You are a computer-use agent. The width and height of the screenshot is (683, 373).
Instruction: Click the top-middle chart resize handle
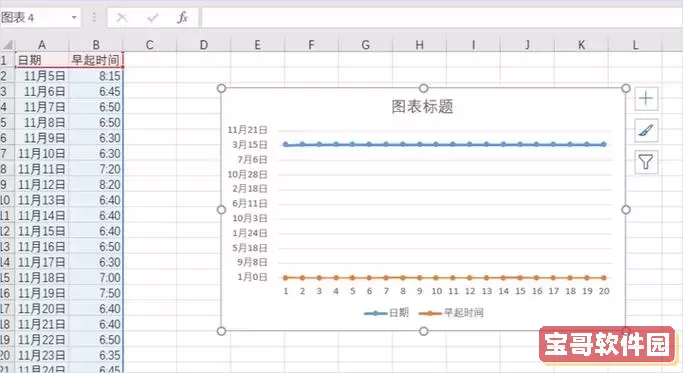(423, 88)
